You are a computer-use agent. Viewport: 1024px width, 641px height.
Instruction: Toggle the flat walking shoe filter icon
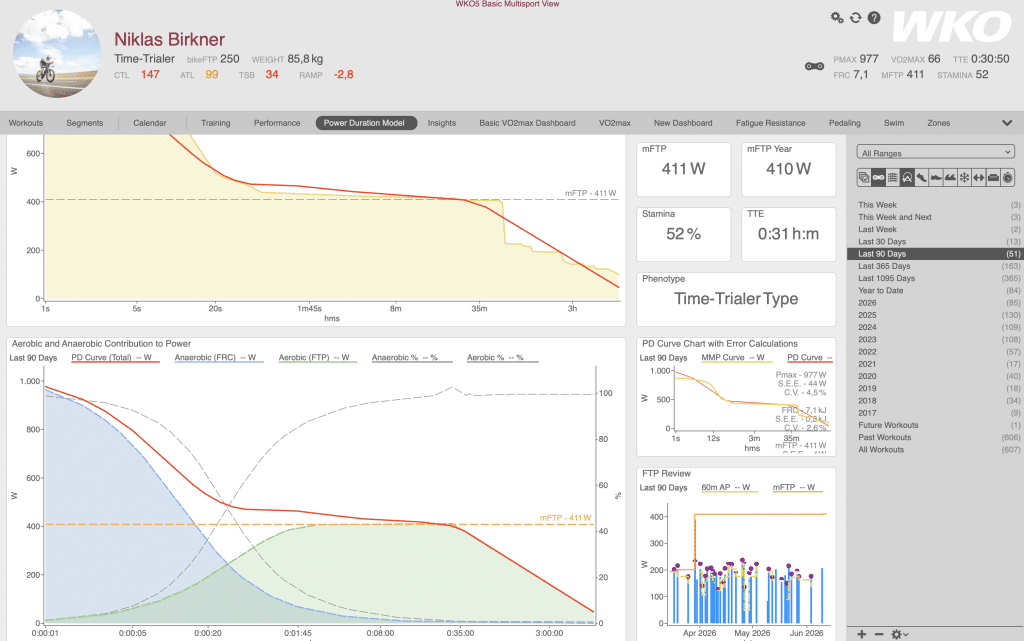click(936, 177)
